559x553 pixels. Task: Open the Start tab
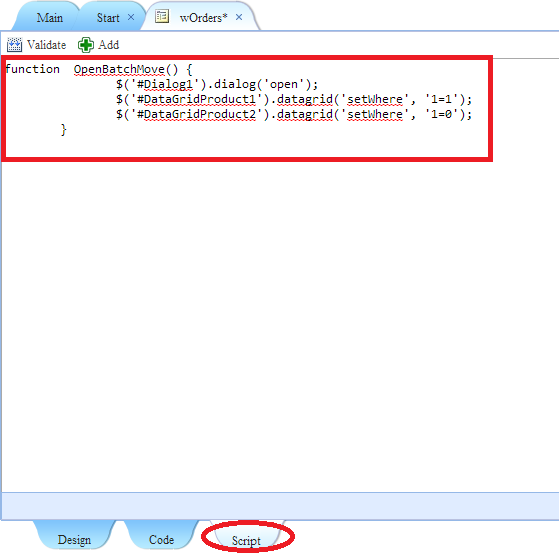[x=108, y=17]
